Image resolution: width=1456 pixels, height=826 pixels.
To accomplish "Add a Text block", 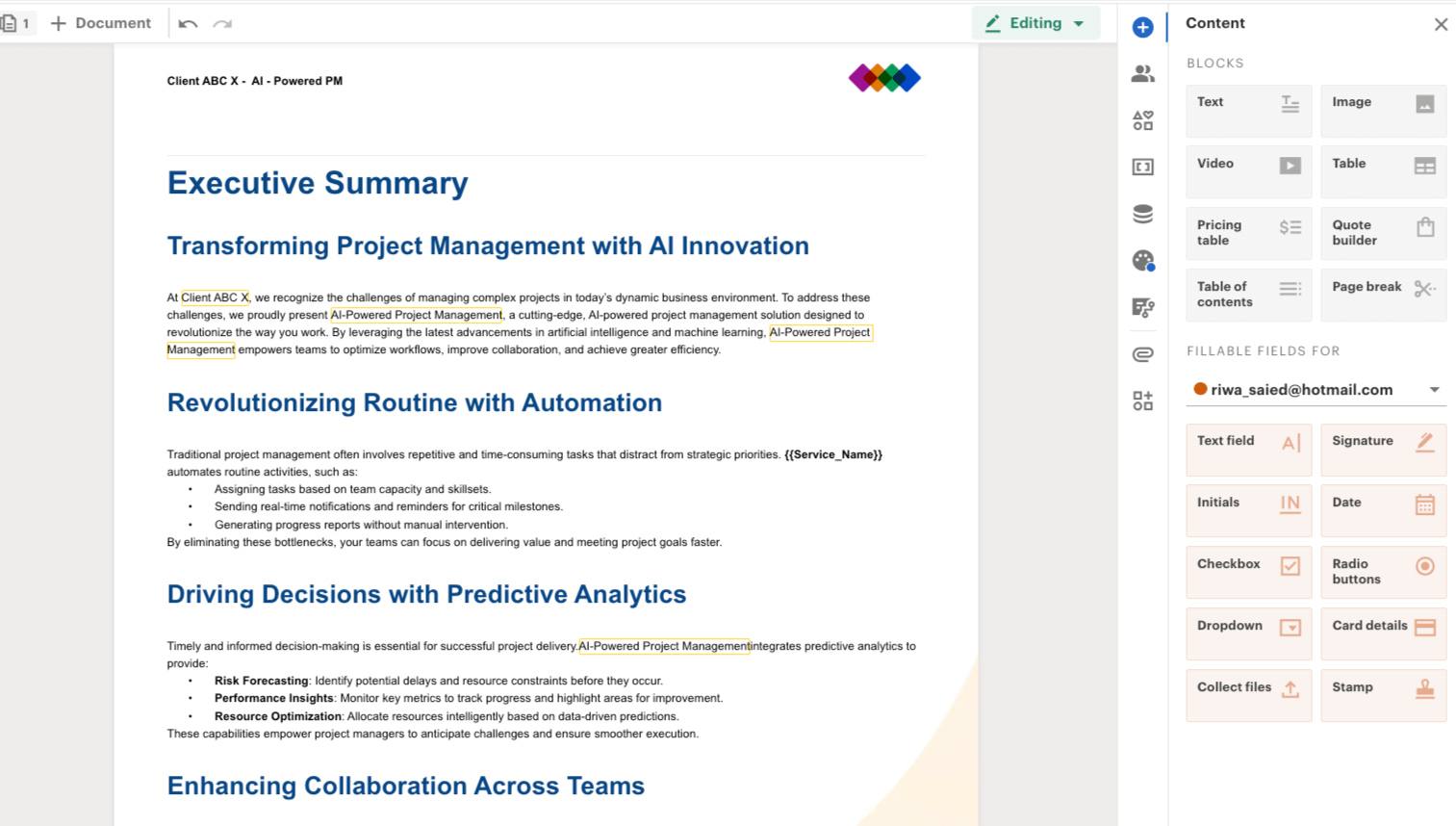I will (1248, 110).
